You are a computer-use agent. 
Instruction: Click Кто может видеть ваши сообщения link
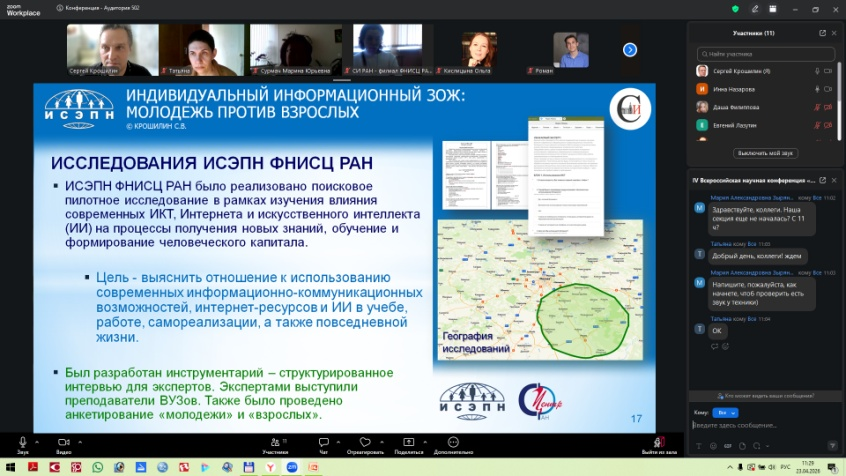765,396
